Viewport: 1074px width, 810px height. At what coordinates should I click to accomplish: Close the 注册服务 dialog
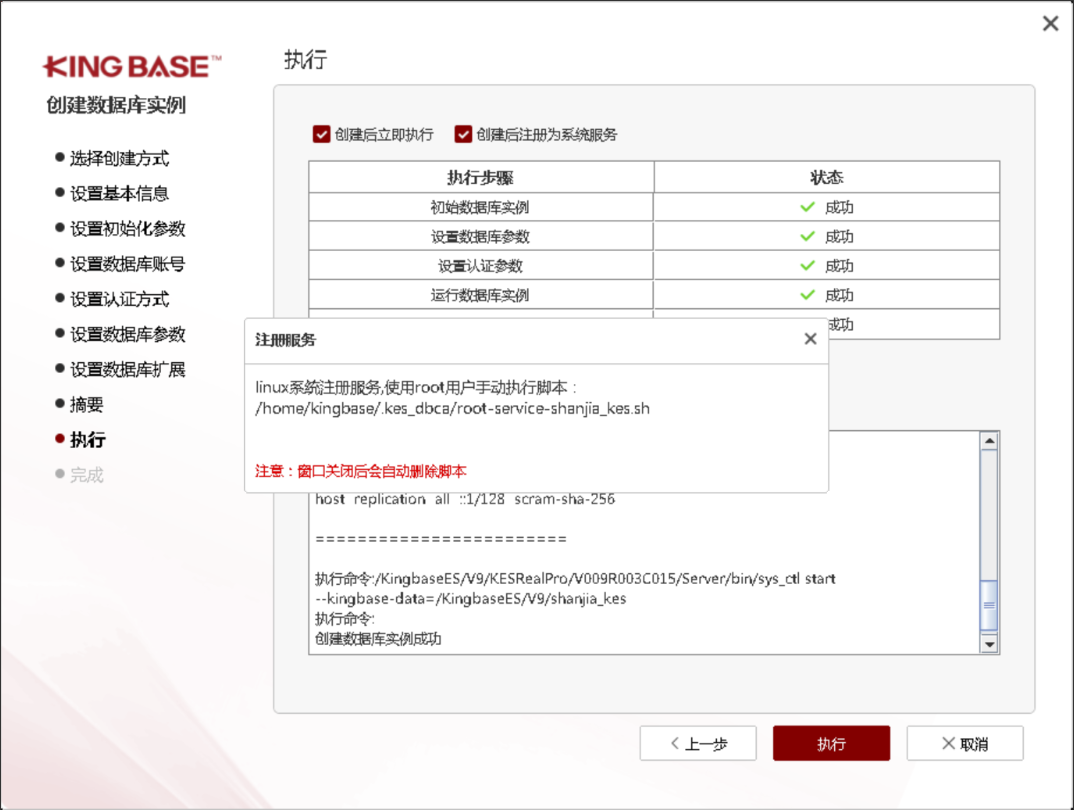[810, 339]
